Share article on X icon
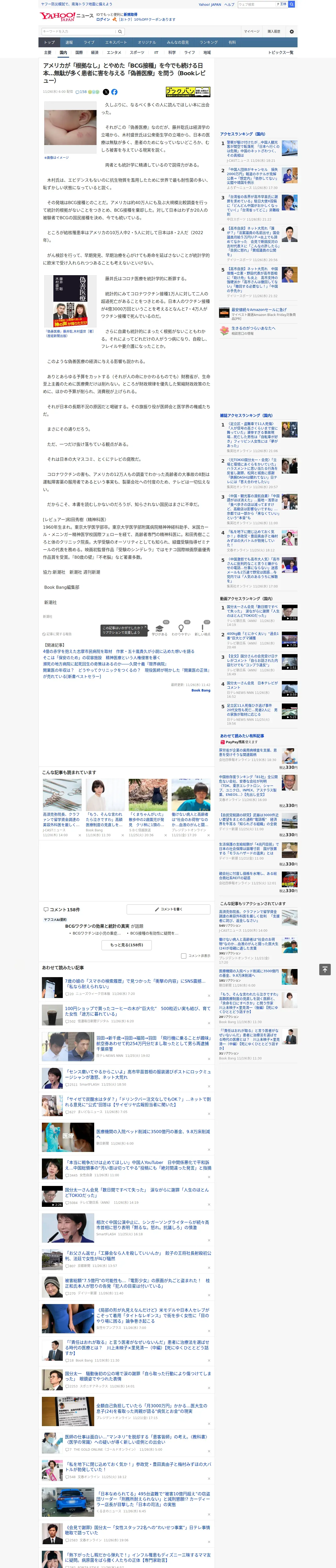 coord(106,92)
